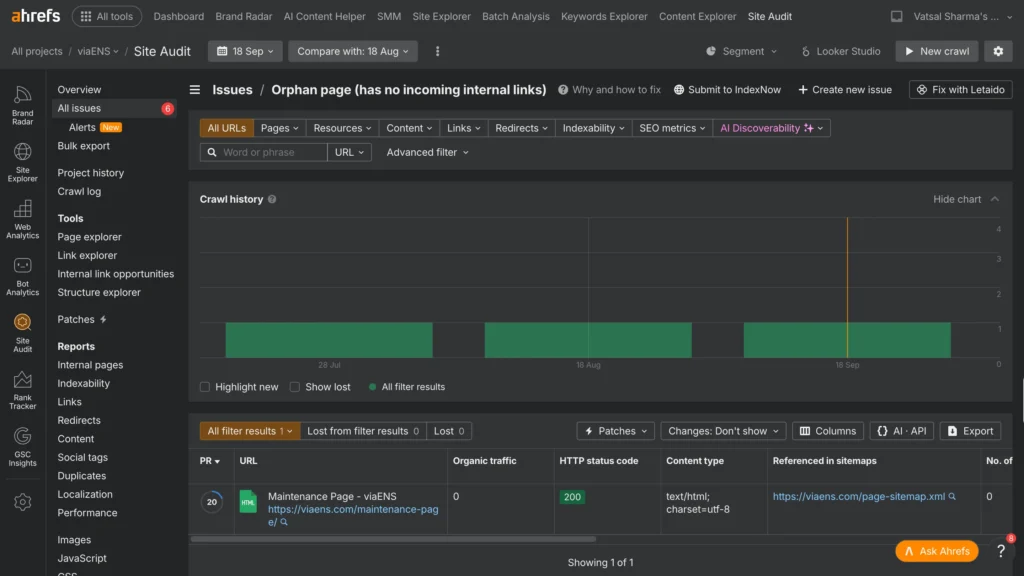Start a New crawl
This screenshot has height=576, width=1024.
coord(936,51)
